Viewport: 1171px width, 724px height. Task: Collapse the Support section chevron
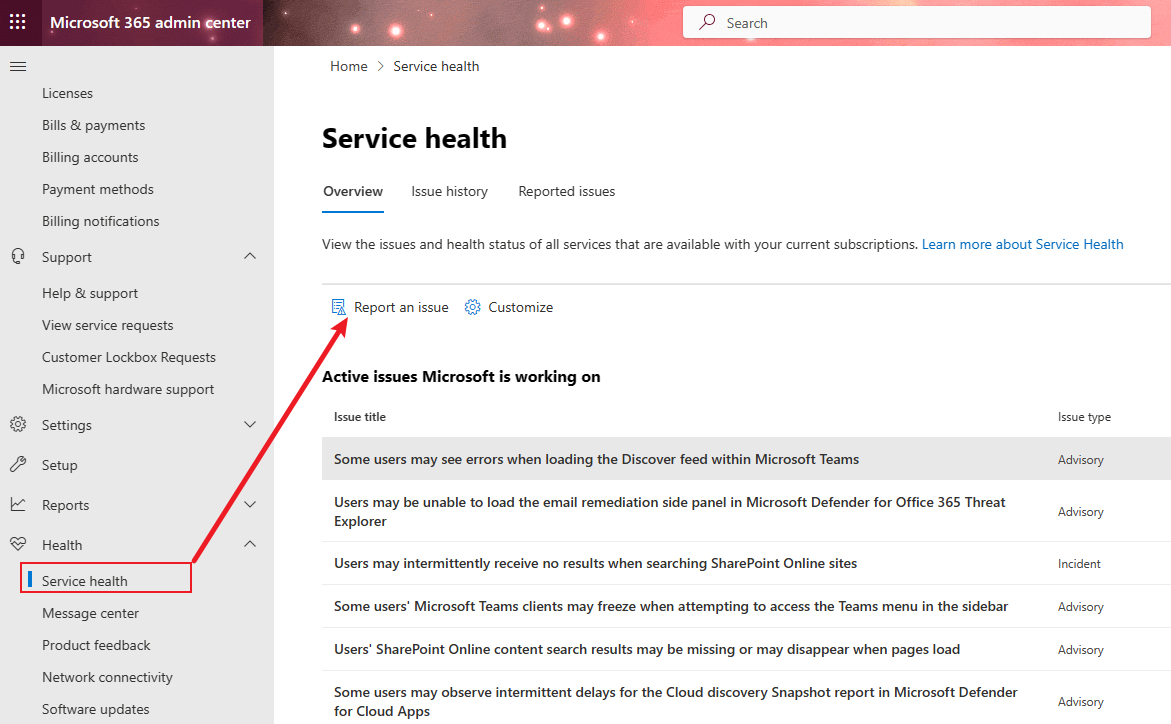point(250,256)
